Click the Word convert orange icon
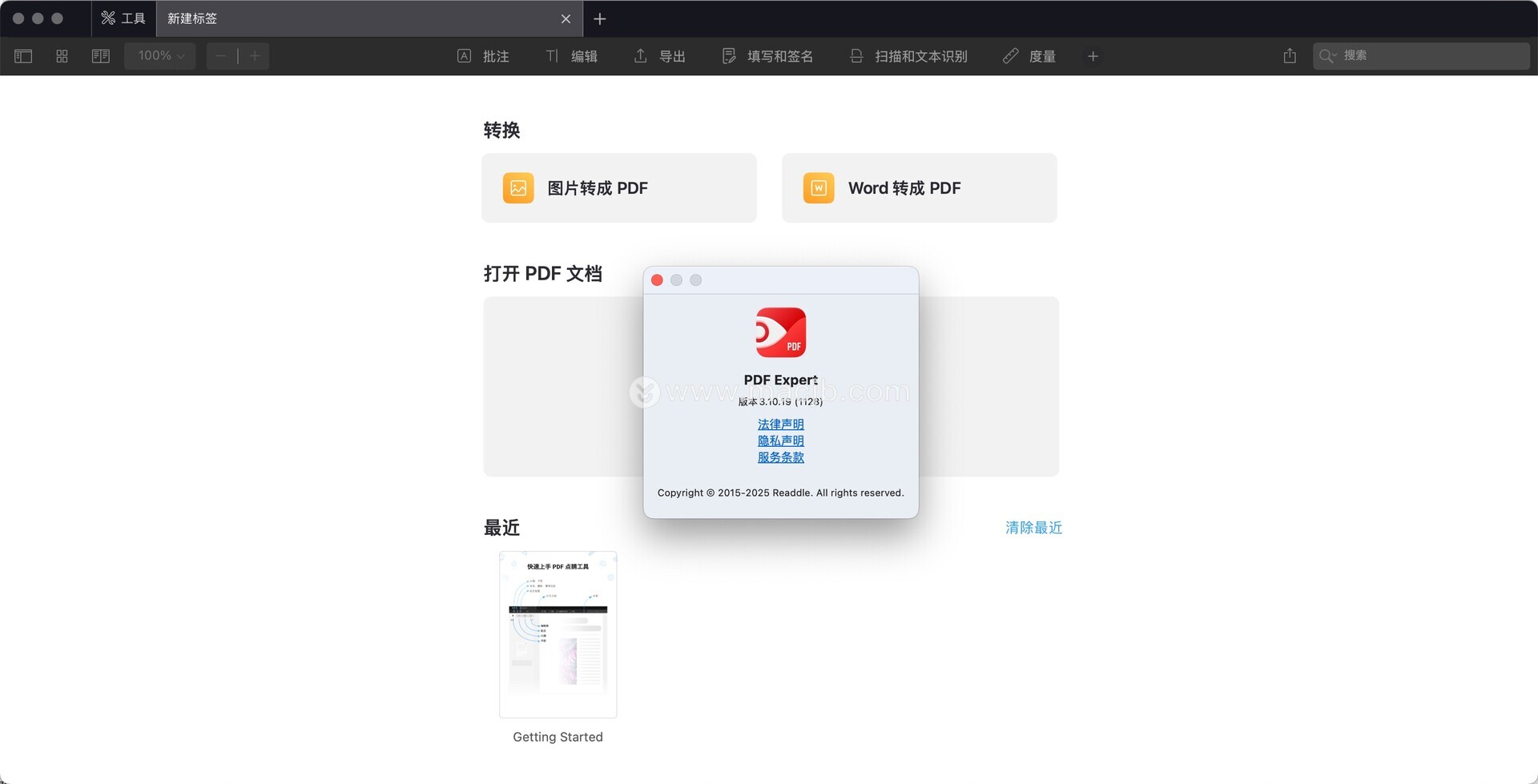Screen dimensions: 1538x784 (819, 188)
